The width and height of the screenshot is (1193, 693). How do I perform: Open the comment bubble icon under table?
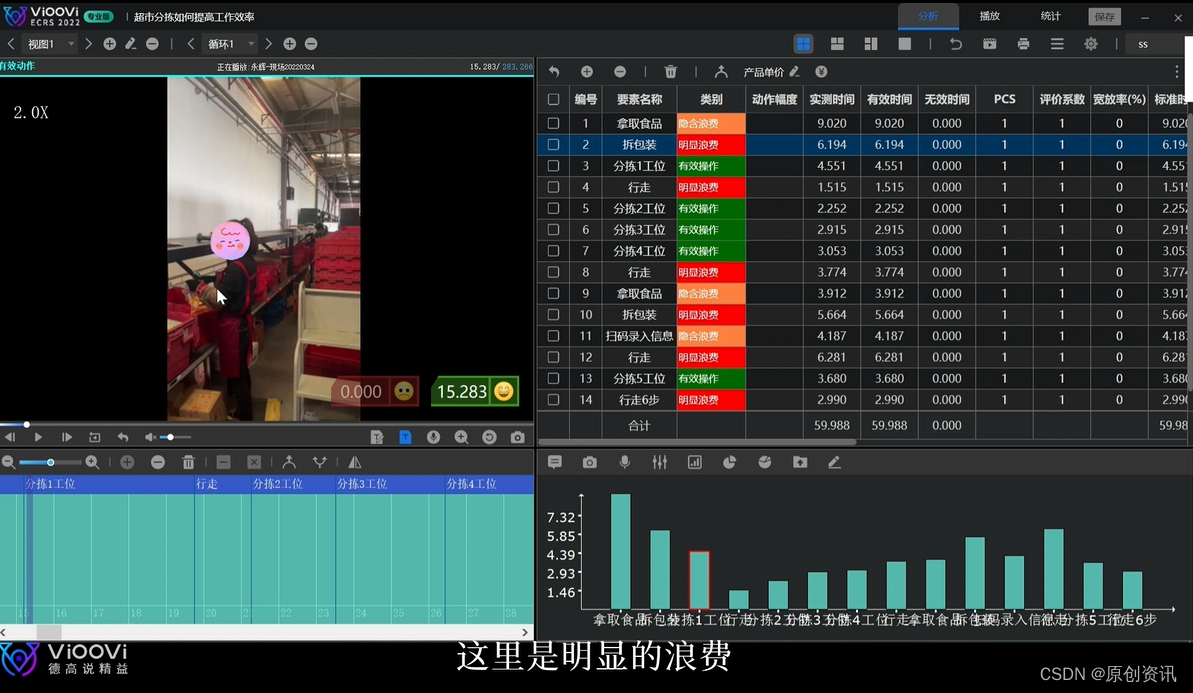(555, 463)
